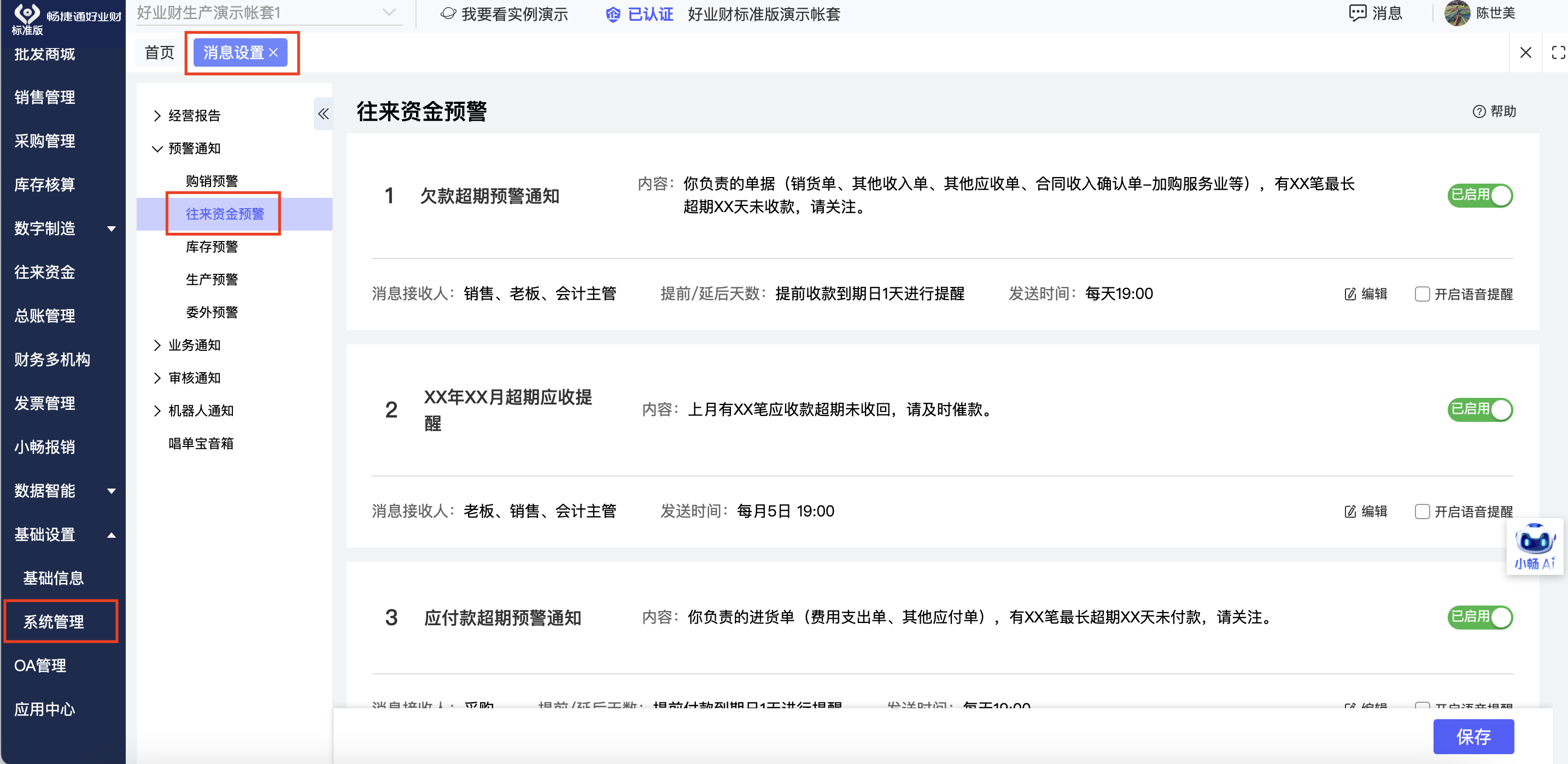
Task: Click the 已认证 badge icon
Action: click(612, 15)
